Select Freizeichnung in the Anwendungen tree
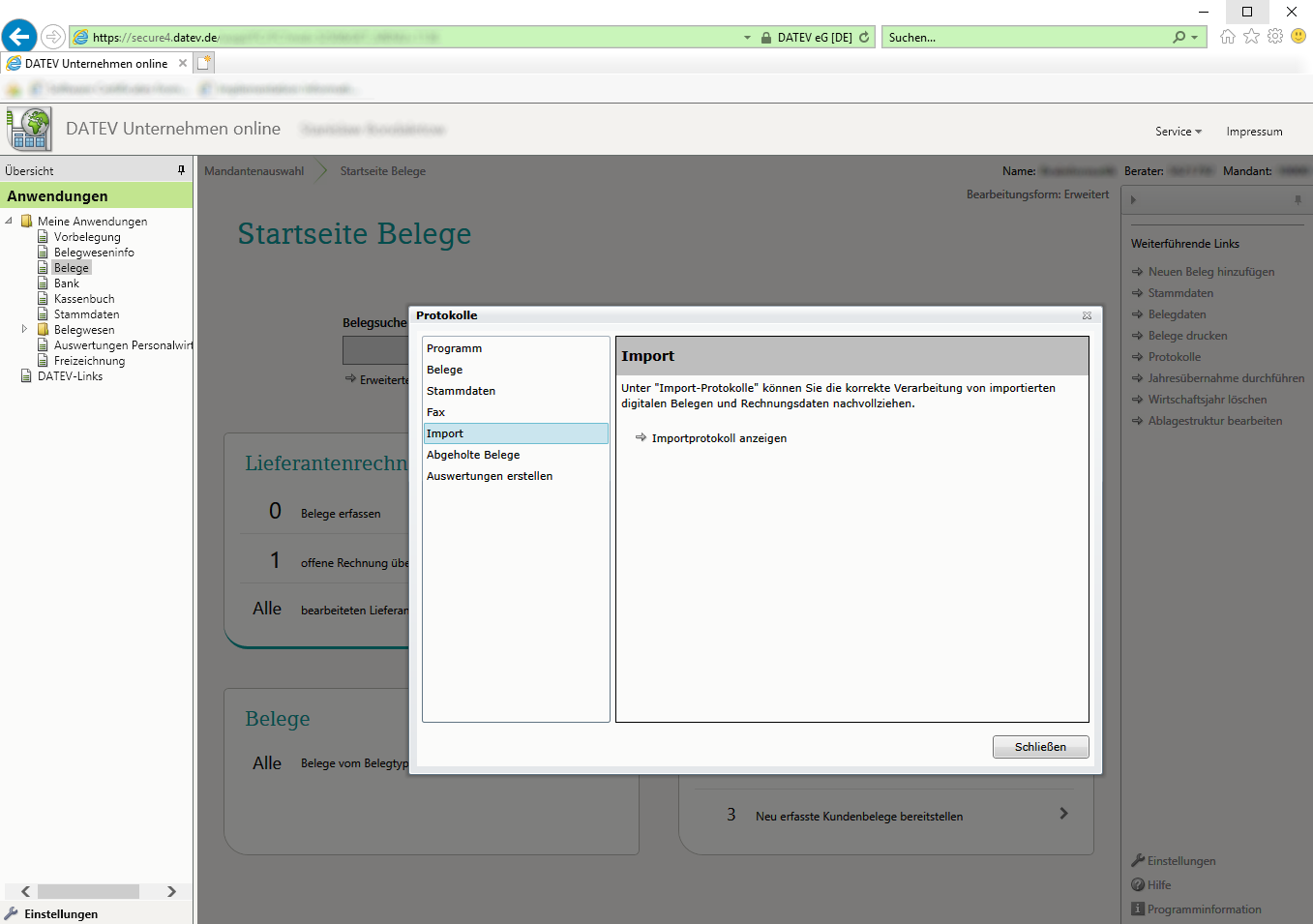1313x924 pixels. 89,361
